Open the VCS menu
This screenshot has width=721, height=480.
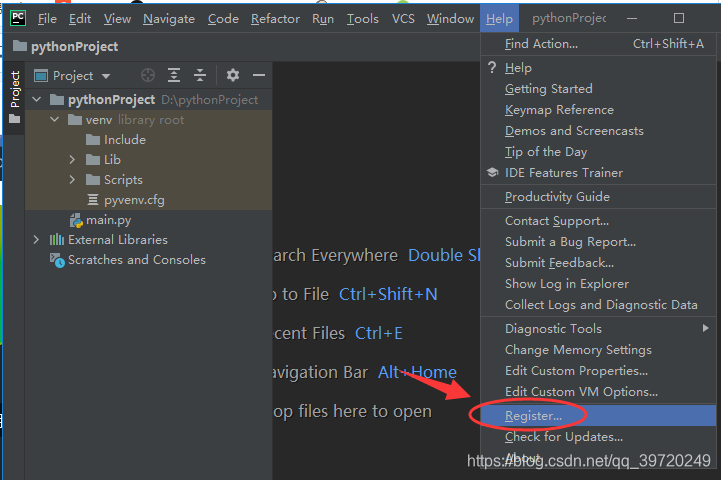pos(403,19)
